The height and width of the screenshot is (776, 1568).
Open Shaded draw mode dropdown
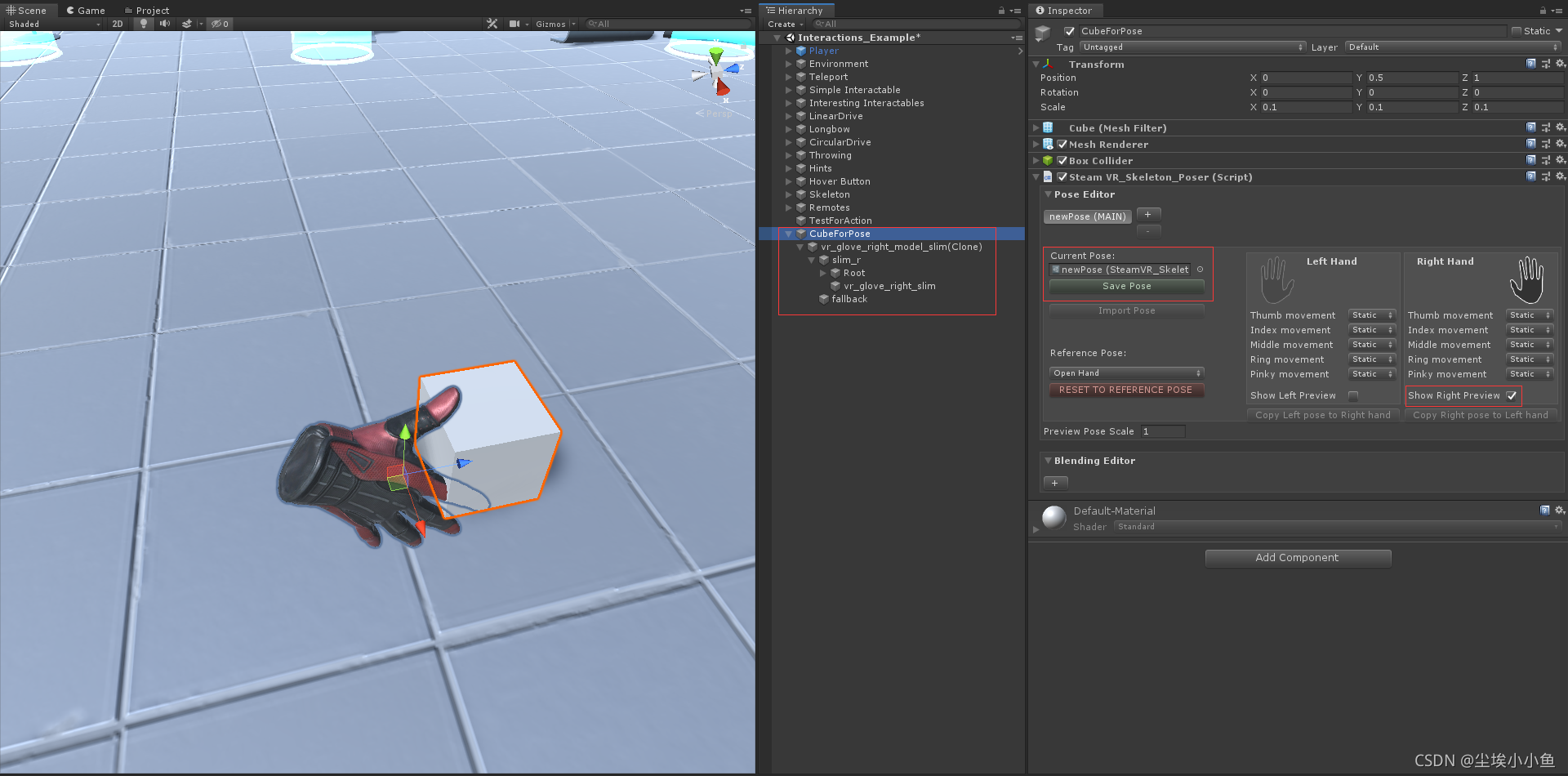[54, 24]
